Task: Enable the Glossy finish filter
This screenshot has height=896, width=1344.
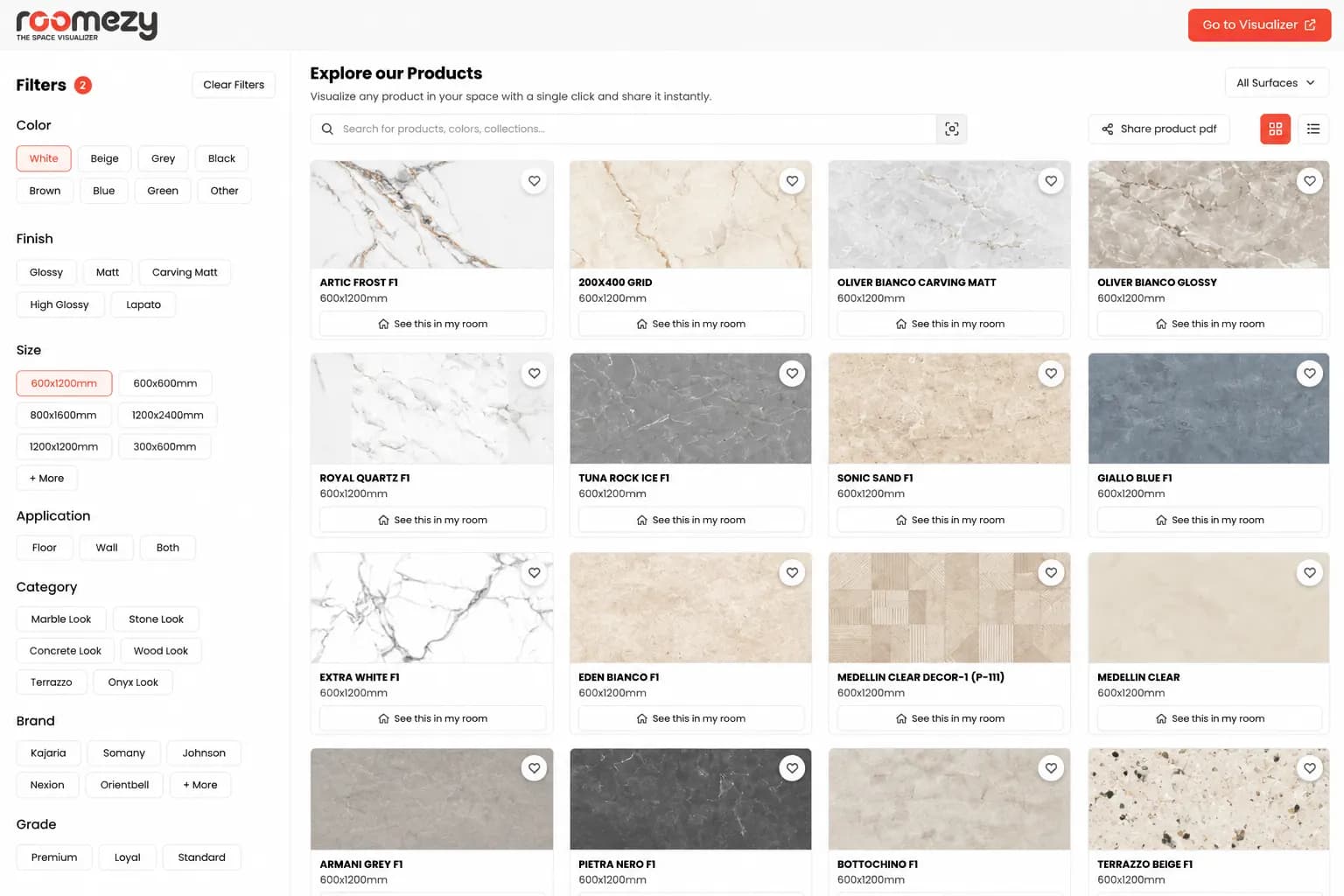Action: click(x=46, y=272)
